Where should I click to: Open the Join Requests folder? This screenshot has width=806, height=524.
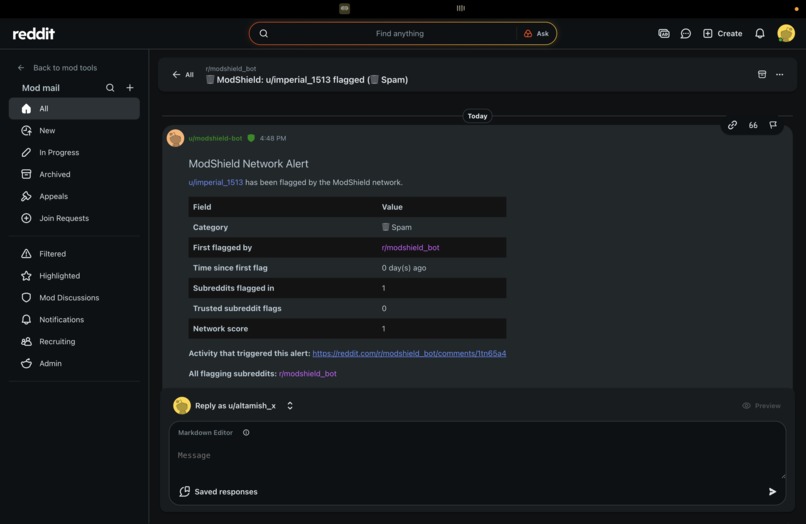click(74, 218)
